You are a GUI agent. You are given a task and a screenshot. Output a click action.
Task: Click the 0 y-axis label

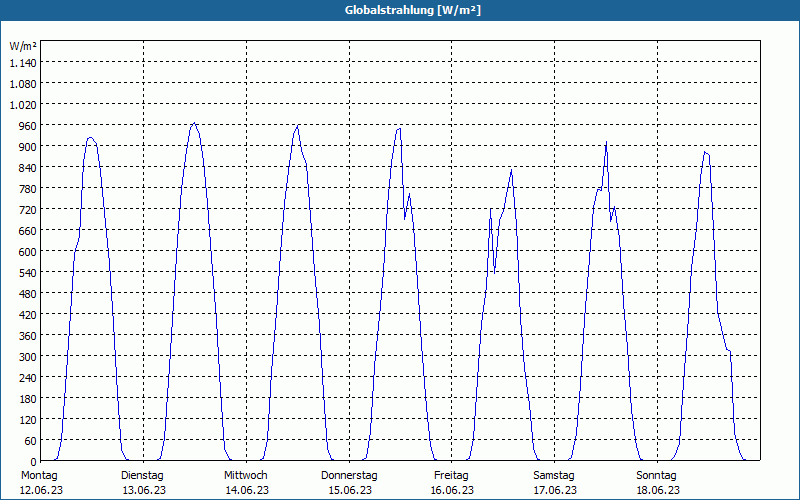click(34, 462)
